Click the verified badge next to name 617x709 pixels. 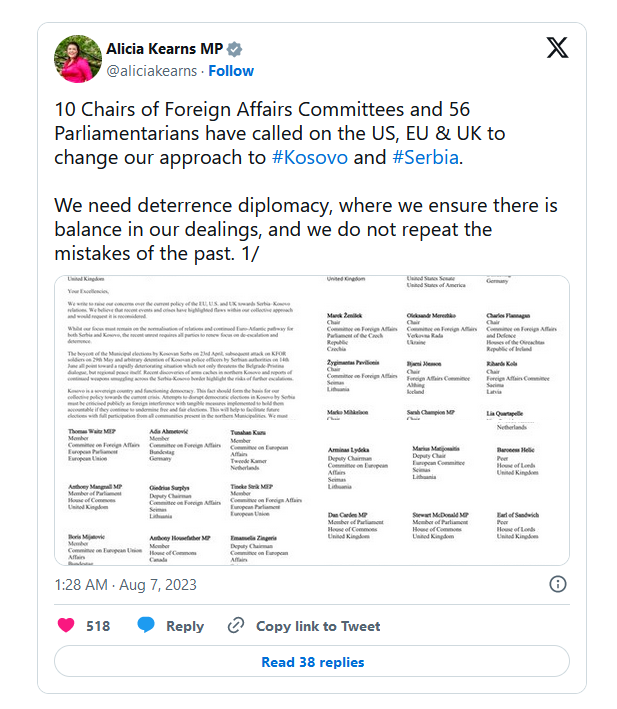point(234,49)
